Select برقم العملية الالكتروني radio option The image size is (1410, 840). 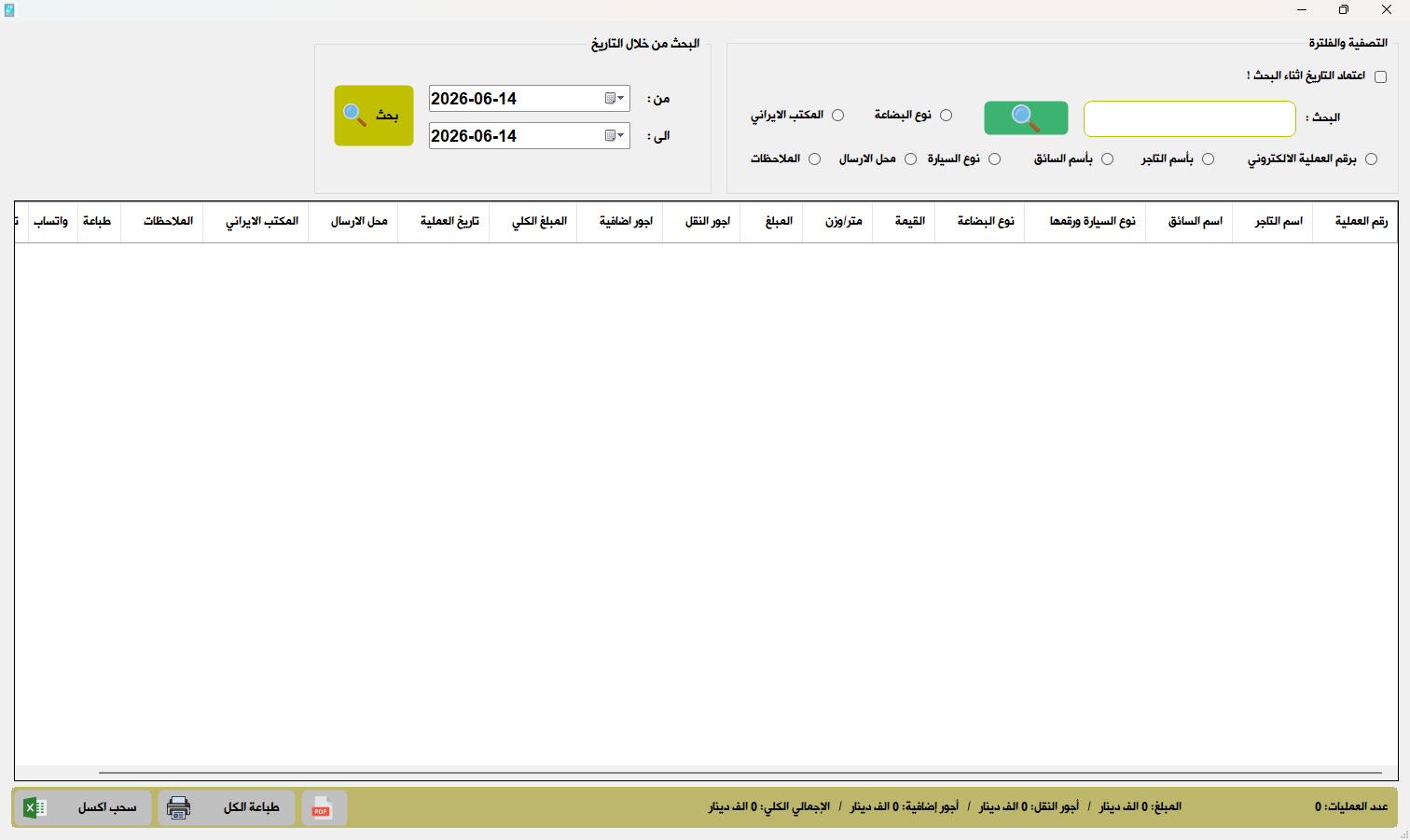[x=1371, y=159]
